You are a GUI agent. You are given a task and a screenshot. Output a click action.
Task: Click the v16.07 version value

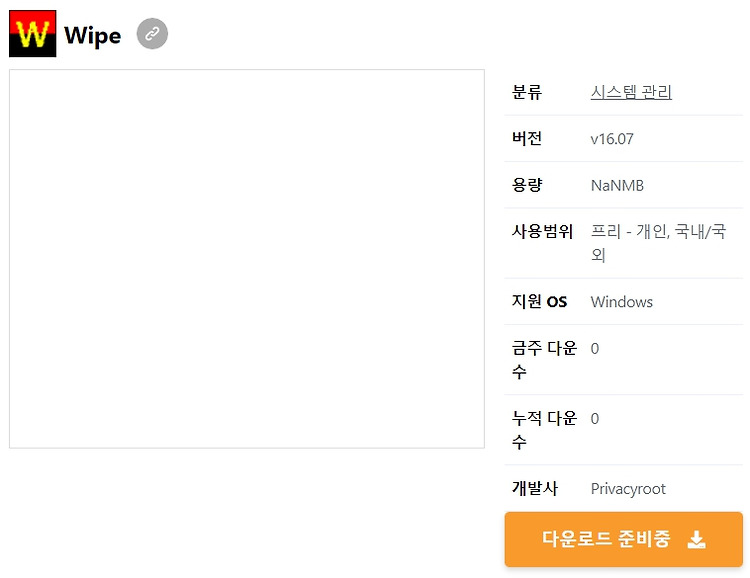point(612,139)
